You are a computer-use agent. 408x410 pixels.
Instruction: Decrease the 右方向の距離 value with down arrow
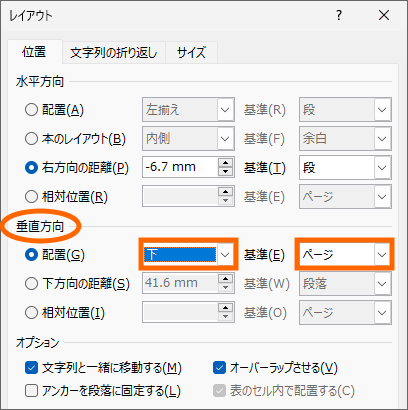point(226,172)
